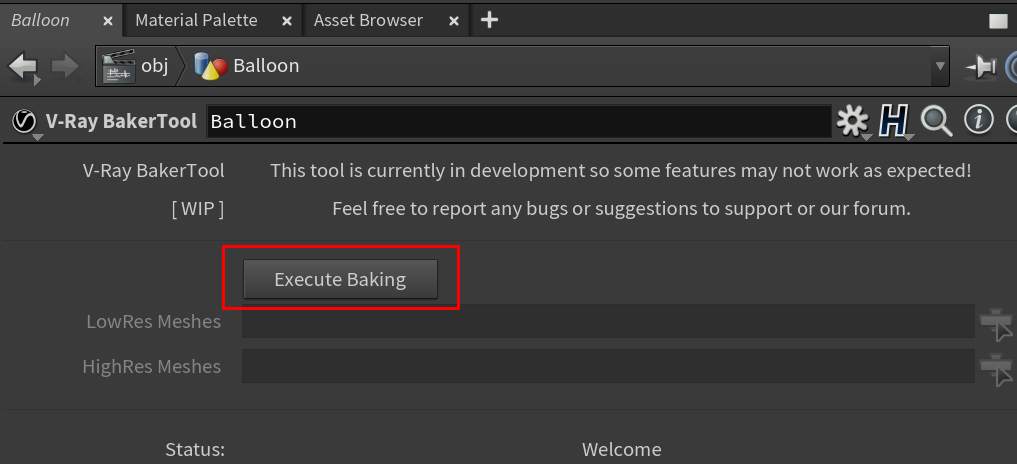Switch to the Material Palette tab

[x=196, y=20]
